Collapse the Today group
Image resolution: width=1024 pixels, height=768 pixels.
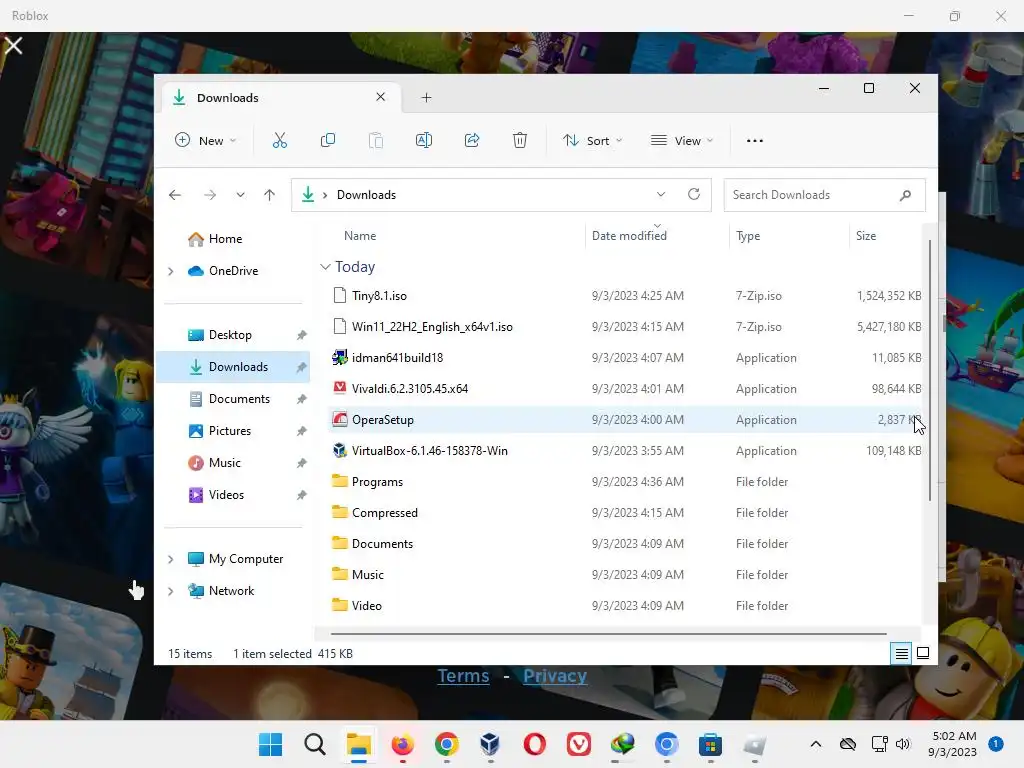[x=325, y=267]
